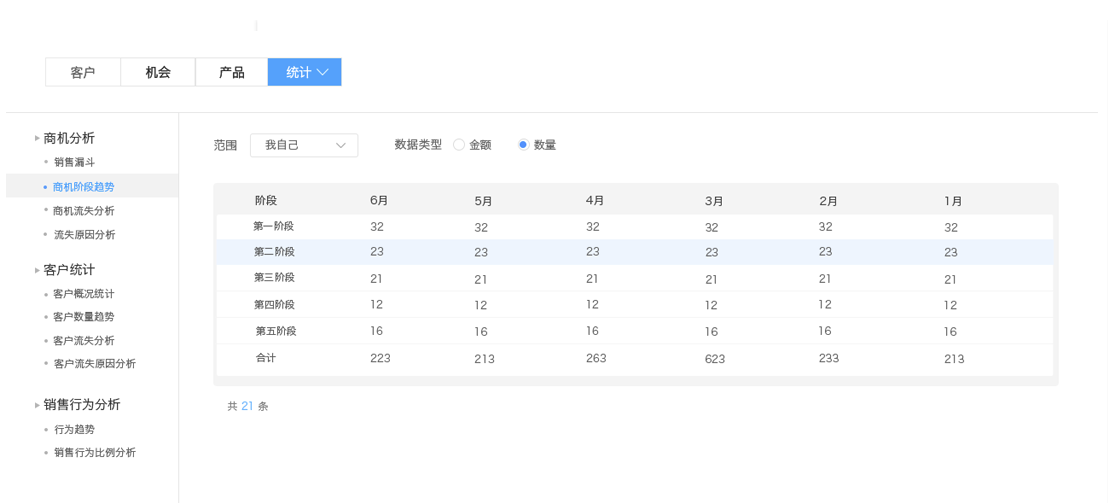
Task: Switch to the 客户 tab
Action: [83, 72]
